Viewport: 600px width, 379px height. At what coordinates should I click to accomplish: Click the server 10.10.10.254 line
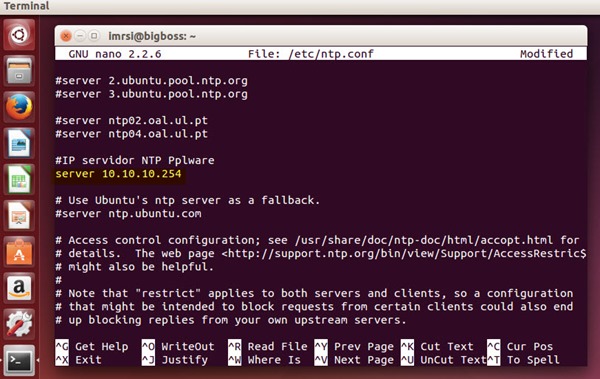[118, 174]
